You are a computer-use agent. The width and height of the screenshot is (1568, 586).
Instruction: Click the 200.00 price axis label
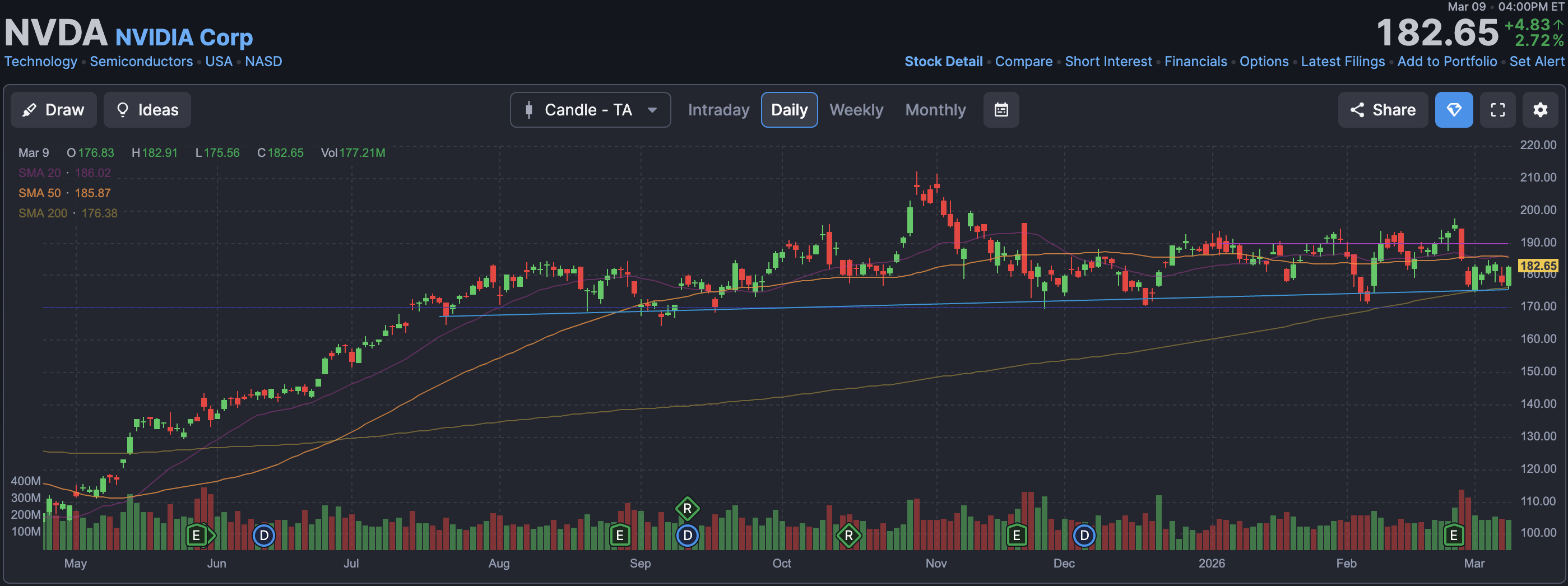[x=1538, y=210]
